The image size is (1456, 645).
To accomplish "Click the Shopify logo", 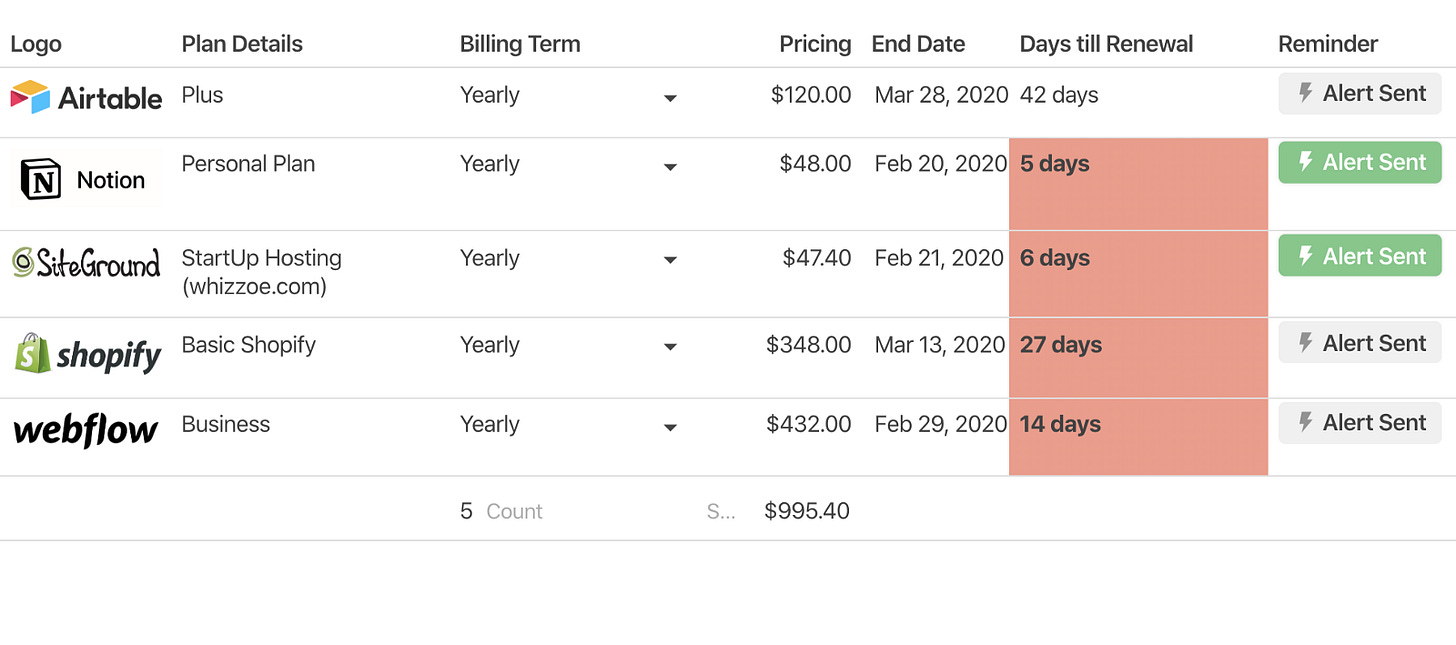I will coord(88,354).
